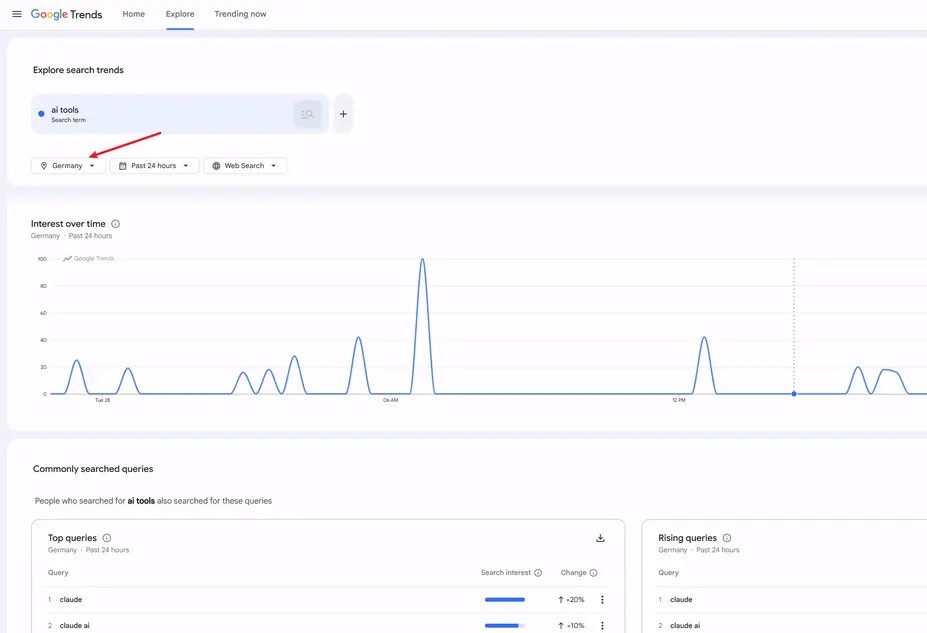
Task: Click the Google Trends logo
Action: point(66,14)
